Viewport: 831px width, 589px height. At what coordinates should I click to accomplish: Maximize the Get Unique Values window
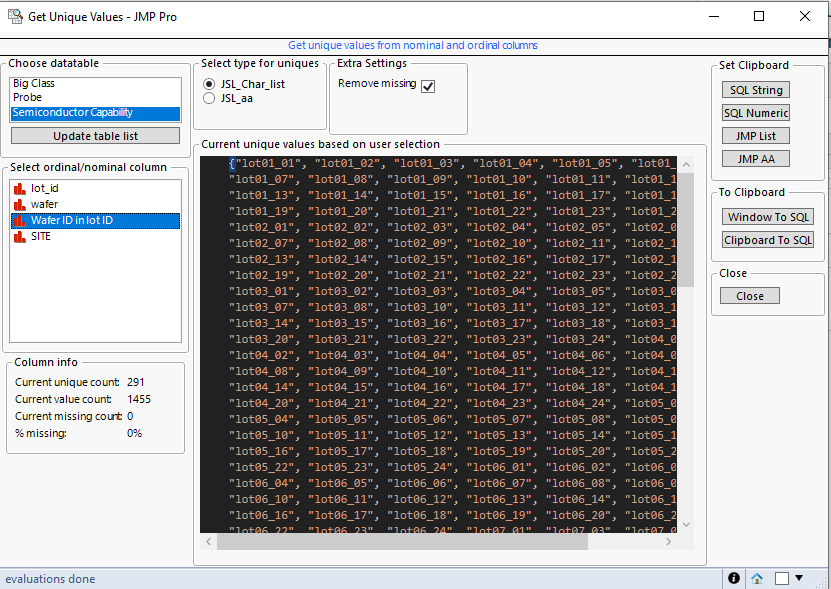tap(759, 16)
